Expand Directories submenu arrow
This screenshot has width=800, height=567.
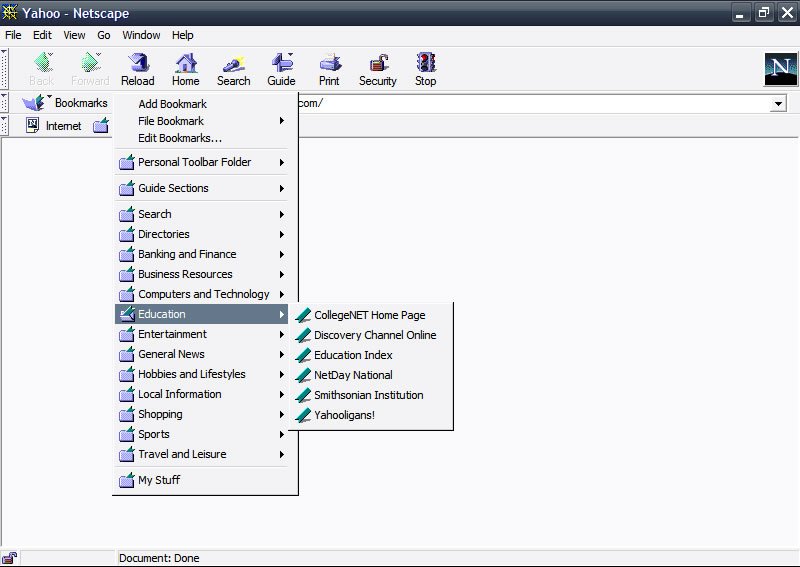click(281, 234)
